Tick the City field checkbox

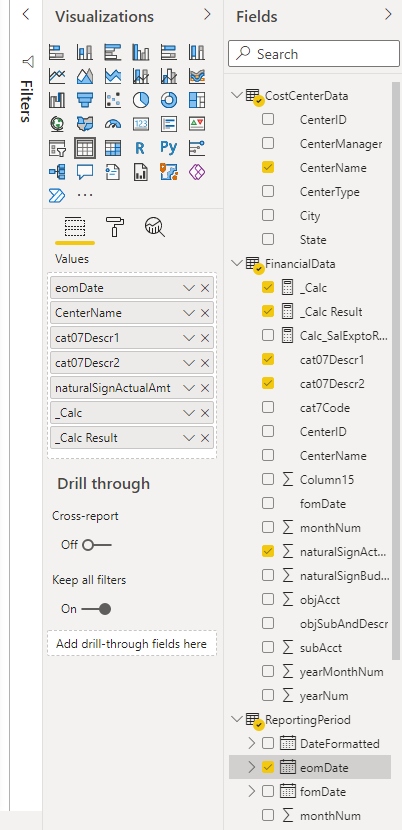[x=268, y=215]
